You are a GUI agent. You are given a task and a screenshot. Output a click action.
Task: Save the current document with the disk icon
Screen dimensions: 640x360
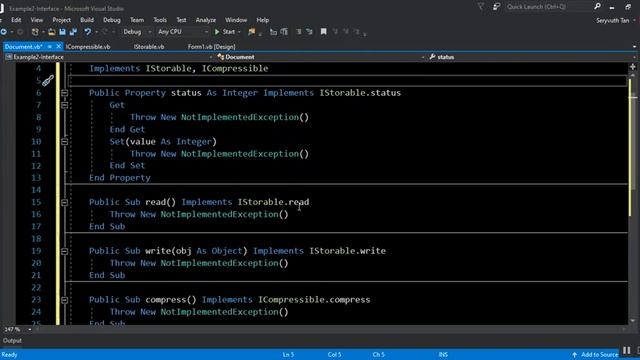click(x=62, y=31)
